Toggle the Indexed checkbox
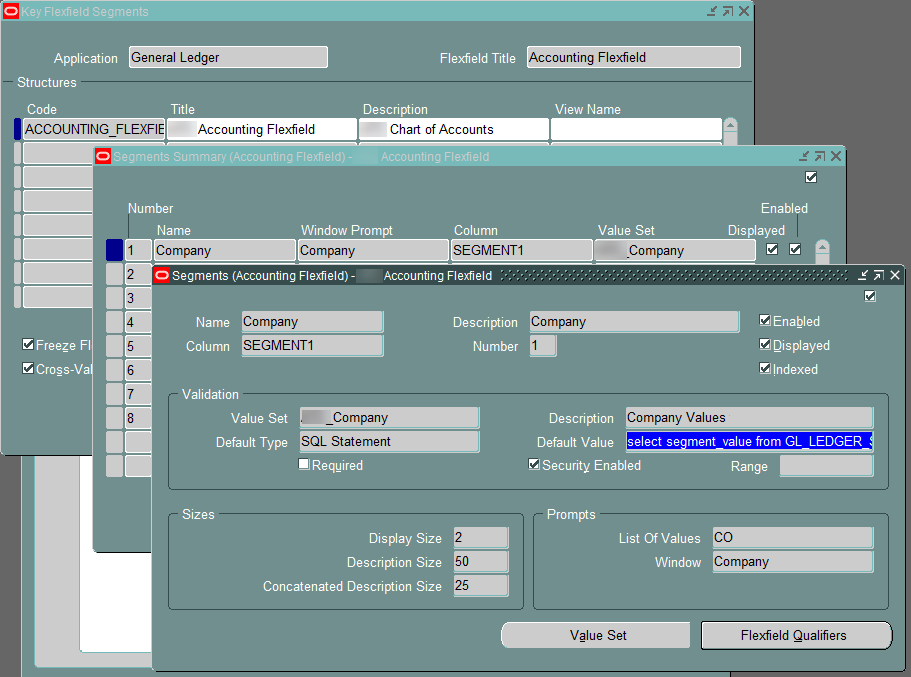Screen dimensions: 911x677 click(765, 368)
